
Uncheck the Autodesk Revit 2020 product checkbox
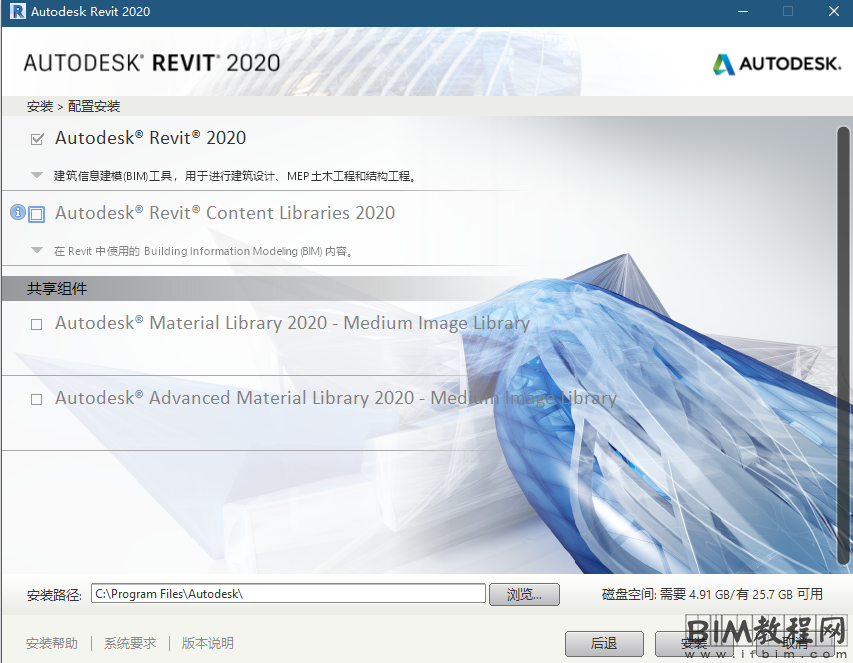click(37, 139)
